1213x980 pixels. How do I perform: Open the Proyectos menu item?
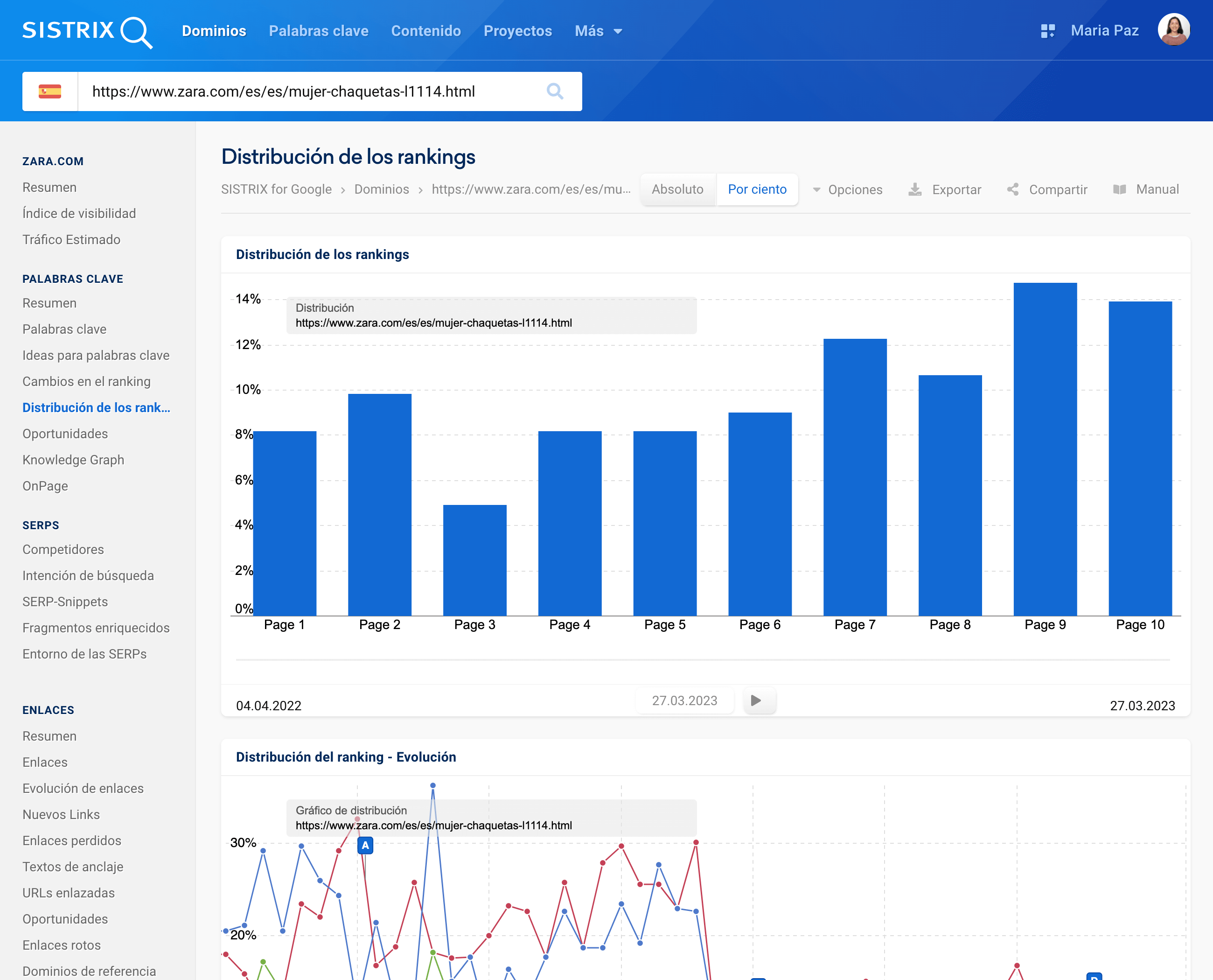click(517, 31)
